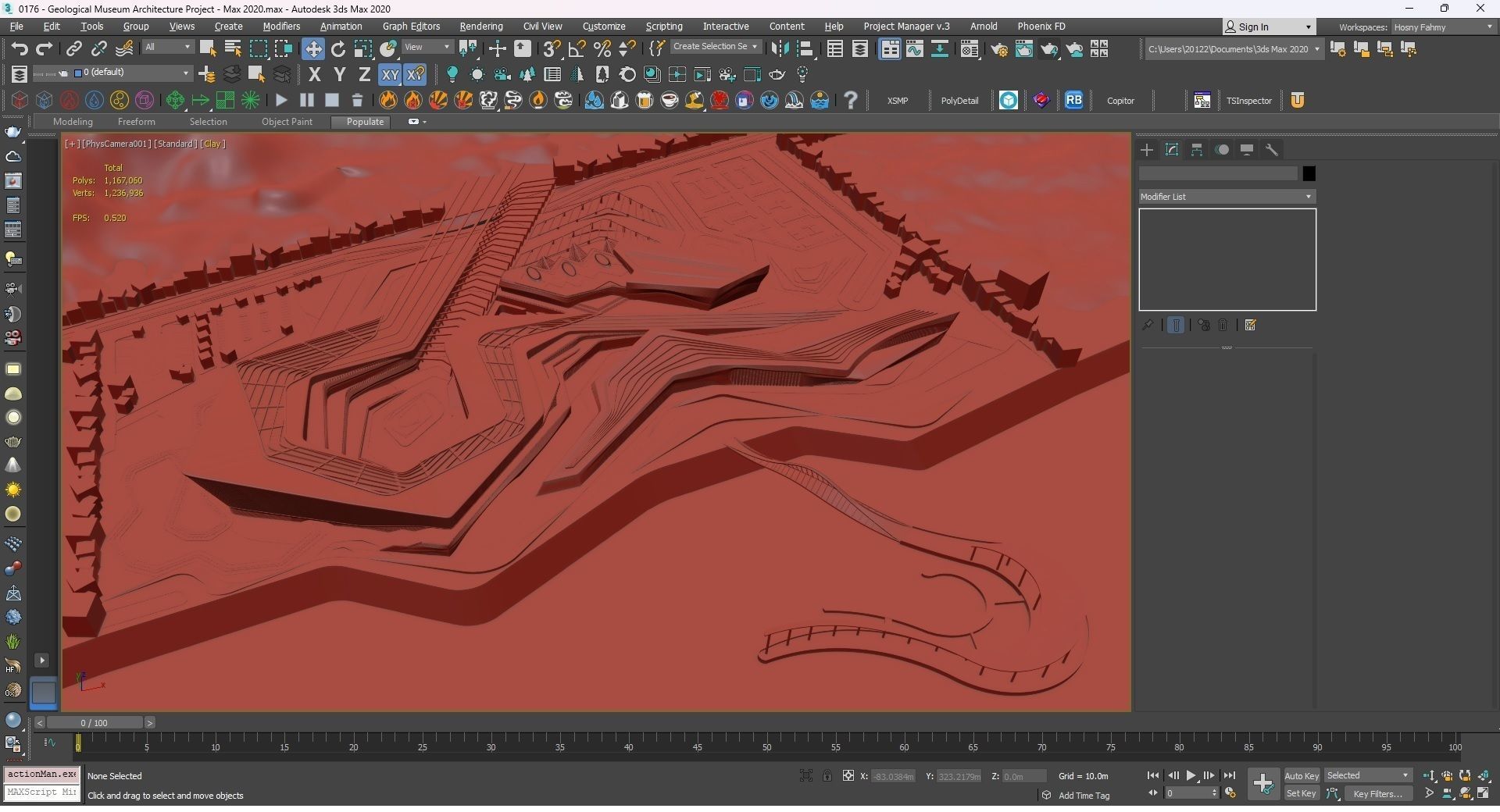Switch to the Freeform ribbon tab
The height and width of the screenshot is (812, 1500).
[136, 123]
